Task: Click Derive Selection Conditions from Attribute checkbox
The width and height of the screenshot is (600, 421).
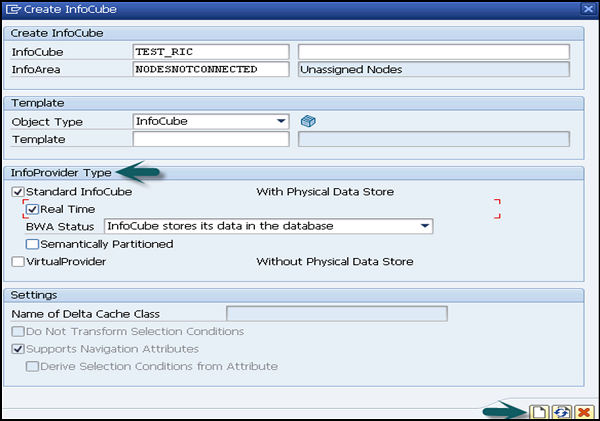Action: click(32, 366)
